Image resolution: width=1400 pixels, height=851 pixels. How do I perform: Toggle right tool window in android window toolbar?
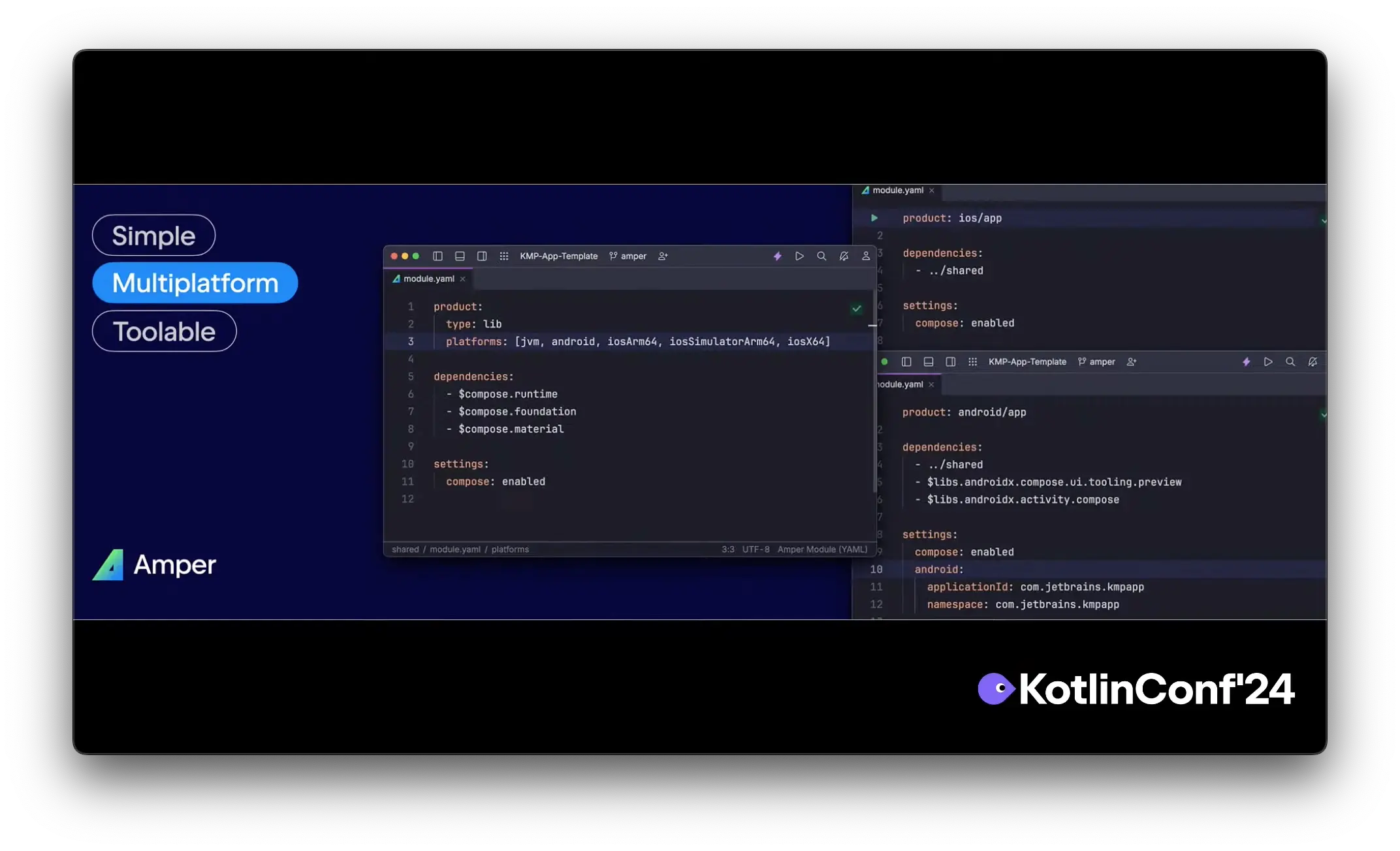[951, 362]
